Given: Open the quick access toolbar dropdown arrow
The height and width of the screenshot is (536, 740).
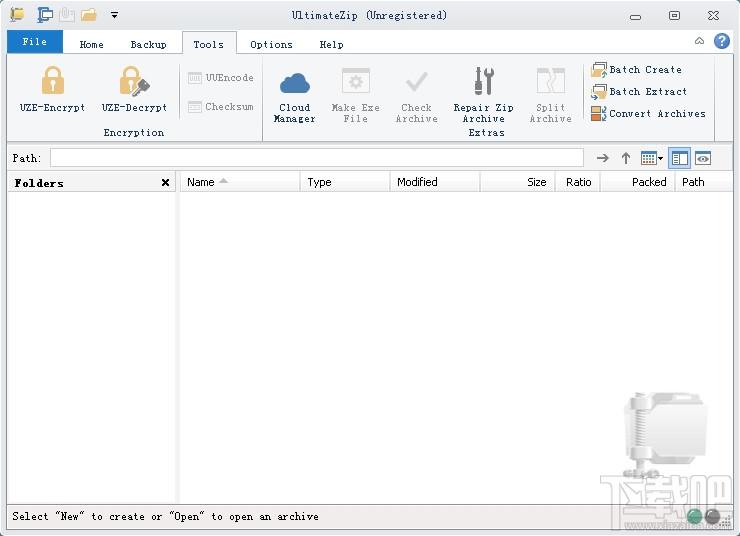Looking at the screenshot, I should click(x=114, y=15).
